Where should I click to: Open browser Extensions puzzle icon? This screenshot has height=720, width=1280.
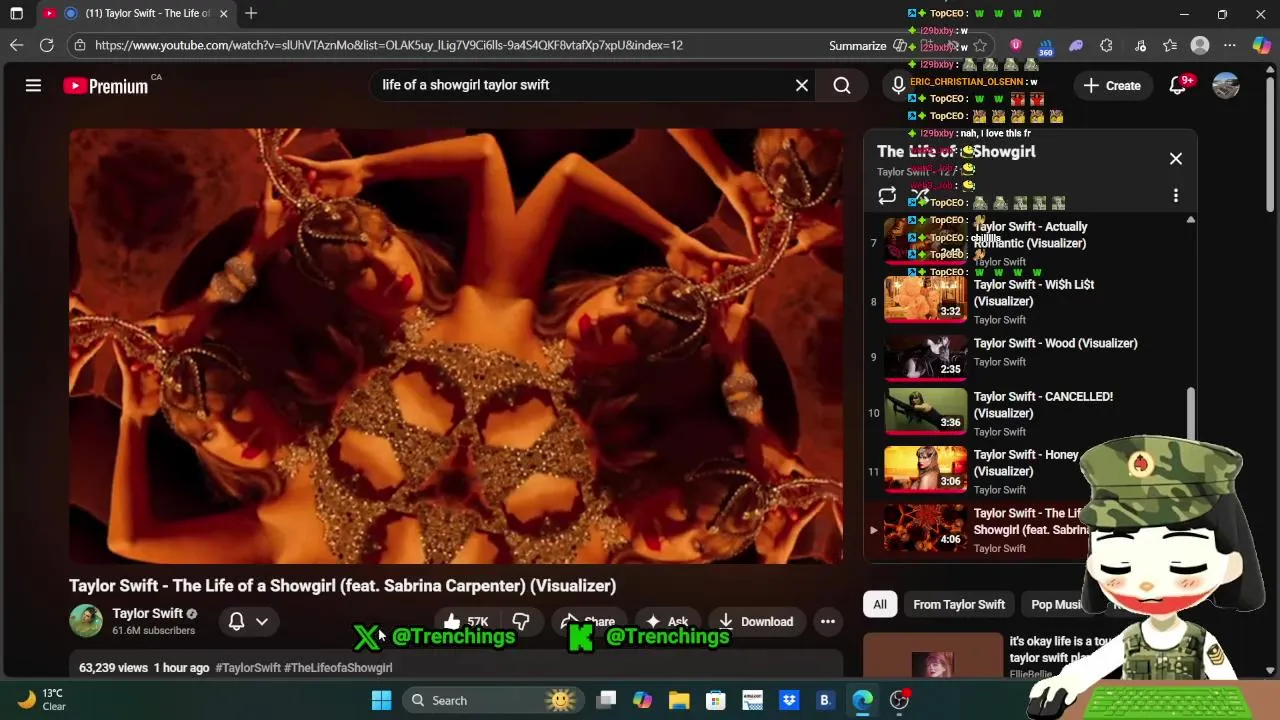(1106, 45)
